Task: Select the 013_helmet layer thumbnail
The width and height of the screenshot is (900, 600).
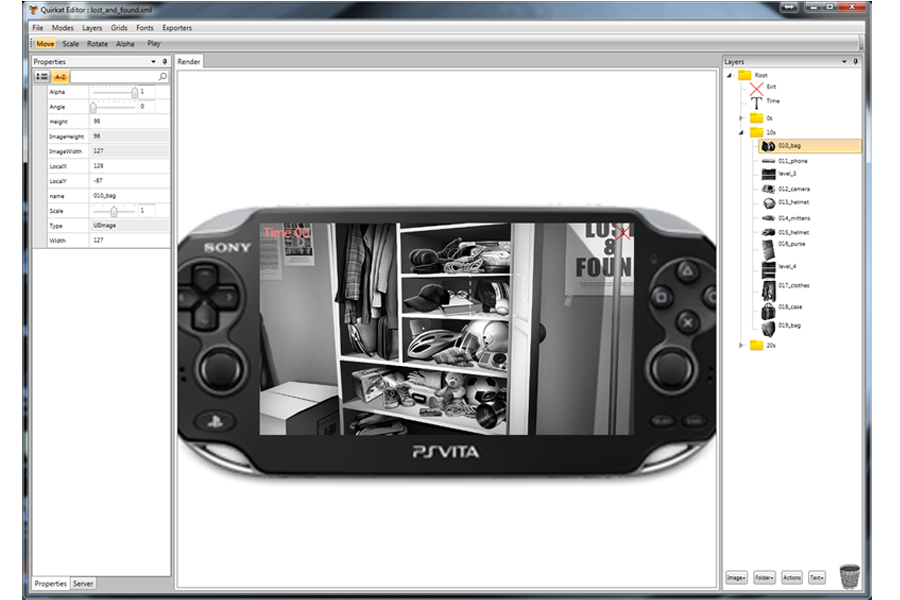Action: coord(769,203)
